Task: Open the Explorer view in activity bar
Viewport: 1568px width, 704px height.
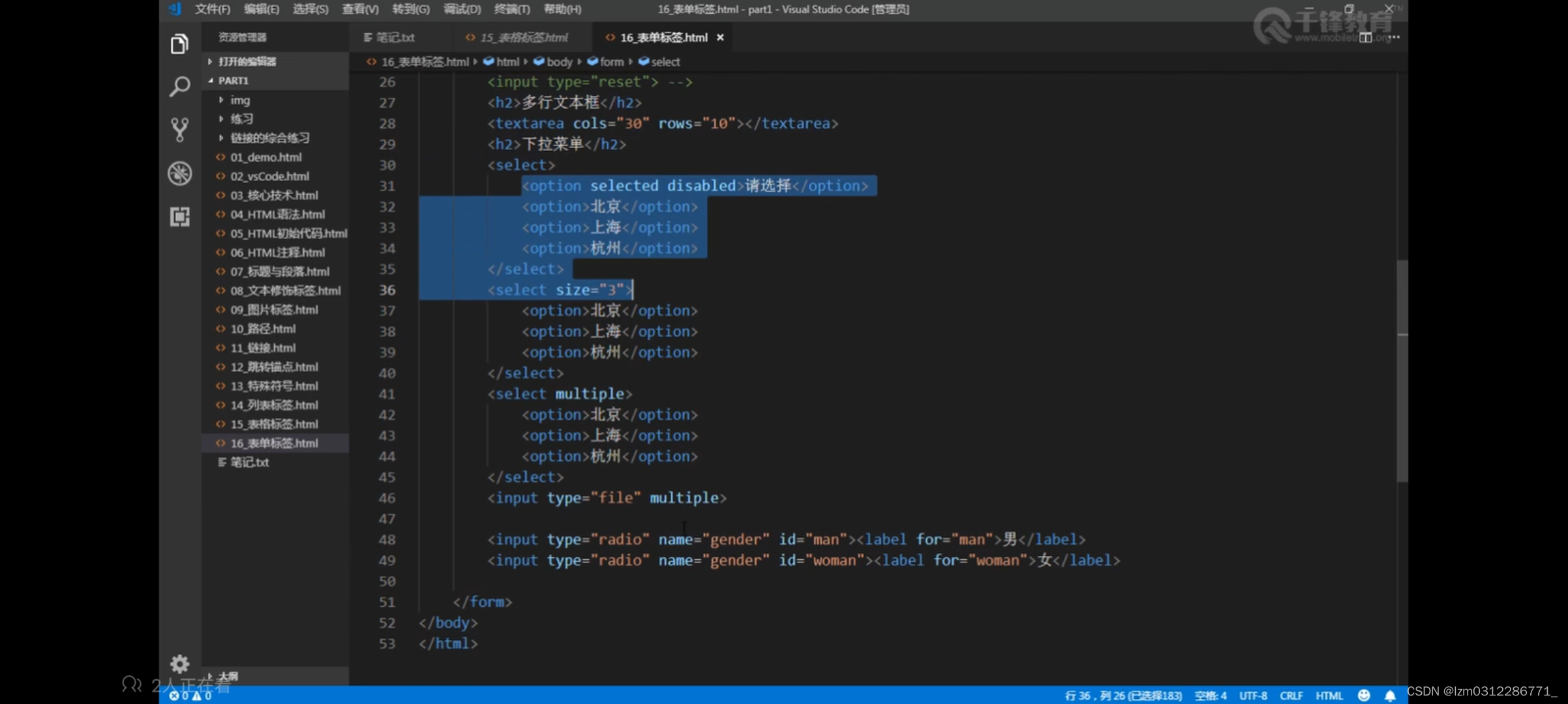Action: click(179, 44)
